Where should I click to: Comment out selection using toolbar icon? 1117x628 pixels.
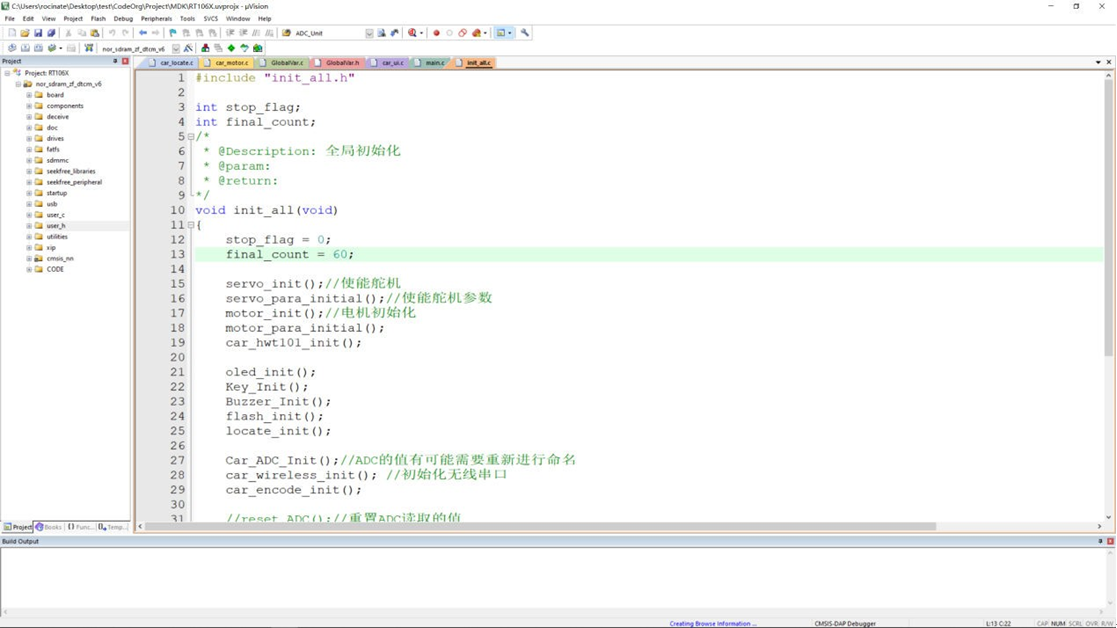[x=256, y=33]
